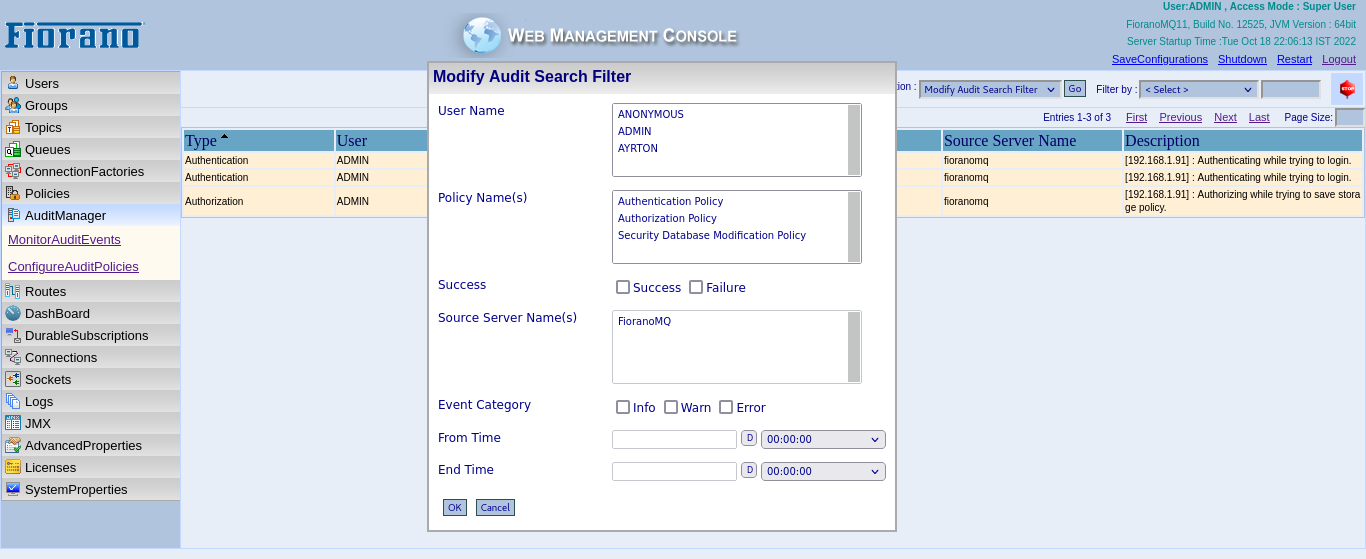The height and width of the screenshot is (559, 1366).
Task: Click the Restart link
Action: 1294,59
